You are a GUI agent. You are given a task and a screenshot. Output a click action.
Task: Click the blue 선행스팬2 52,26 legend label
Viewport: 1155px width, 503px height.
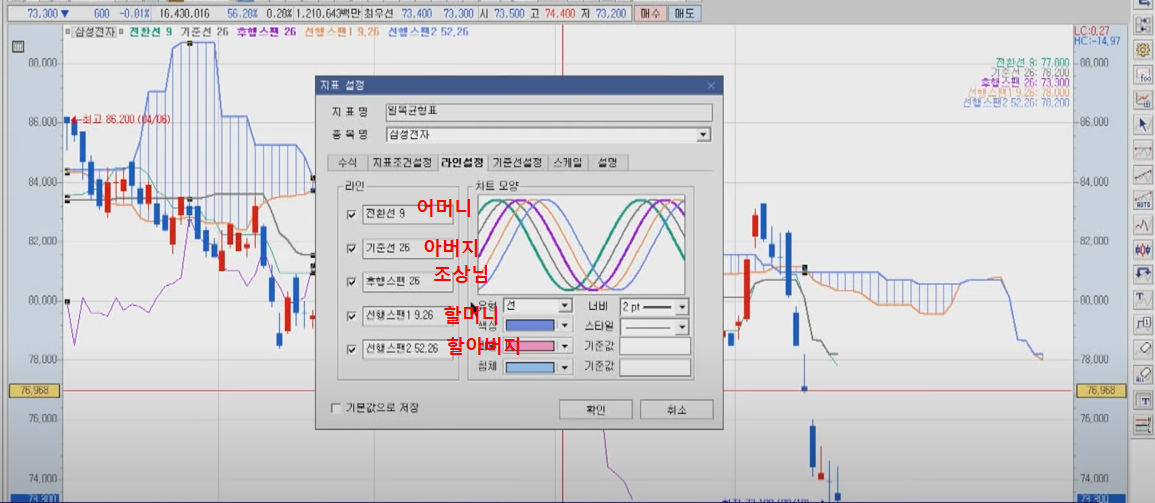429,32
